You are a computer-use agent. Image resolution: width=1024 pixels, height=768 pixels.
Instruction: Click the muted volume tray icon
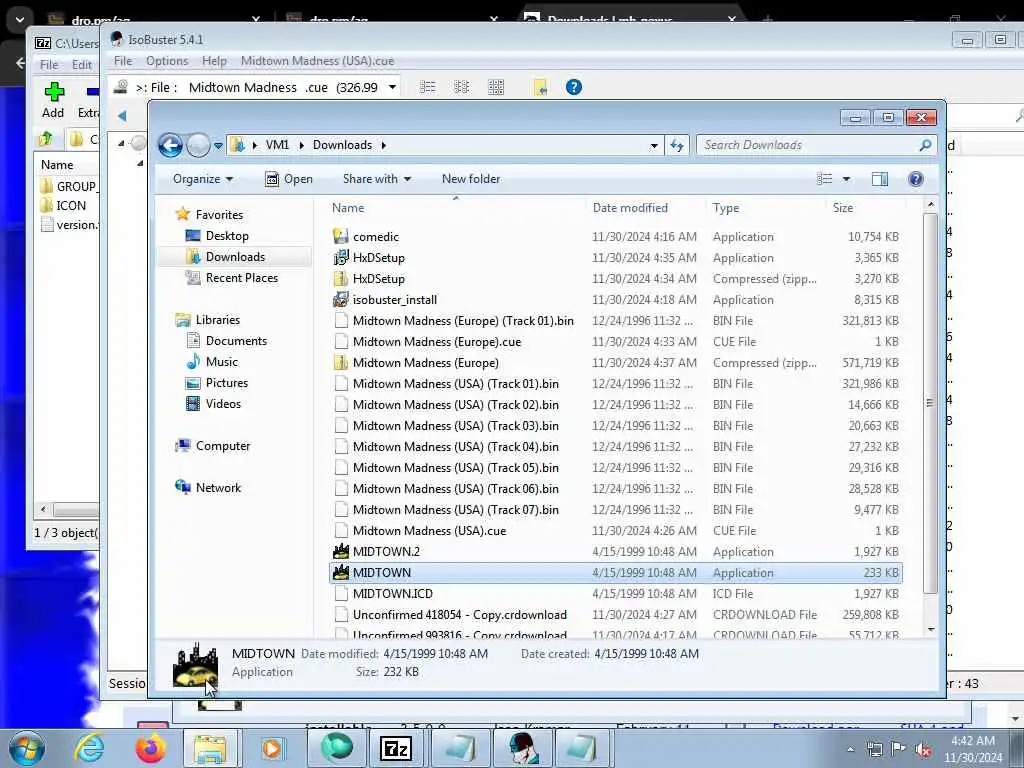pos(923,750)
